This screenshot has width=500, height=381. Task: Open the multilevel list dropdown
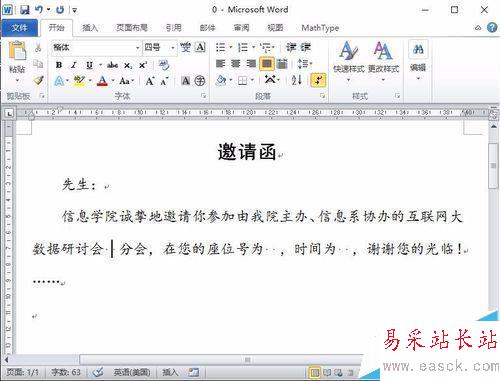click(x=274, y=47)
